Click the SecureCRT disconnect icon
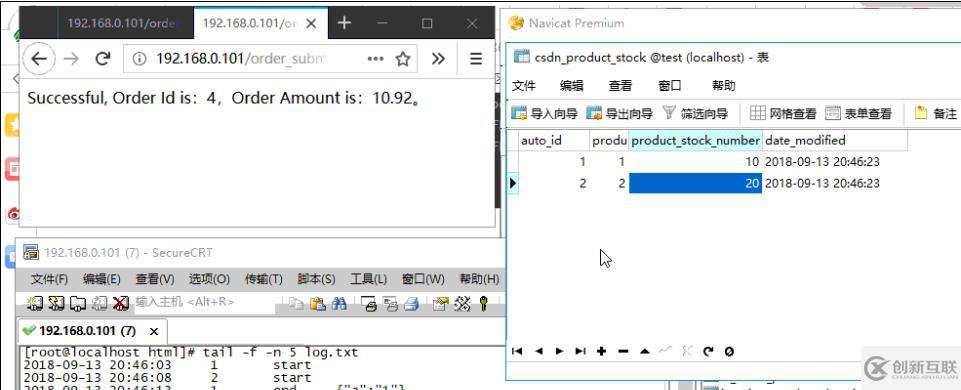The height and width of the screenshot is (390, 961). click(x=121, y=303)
